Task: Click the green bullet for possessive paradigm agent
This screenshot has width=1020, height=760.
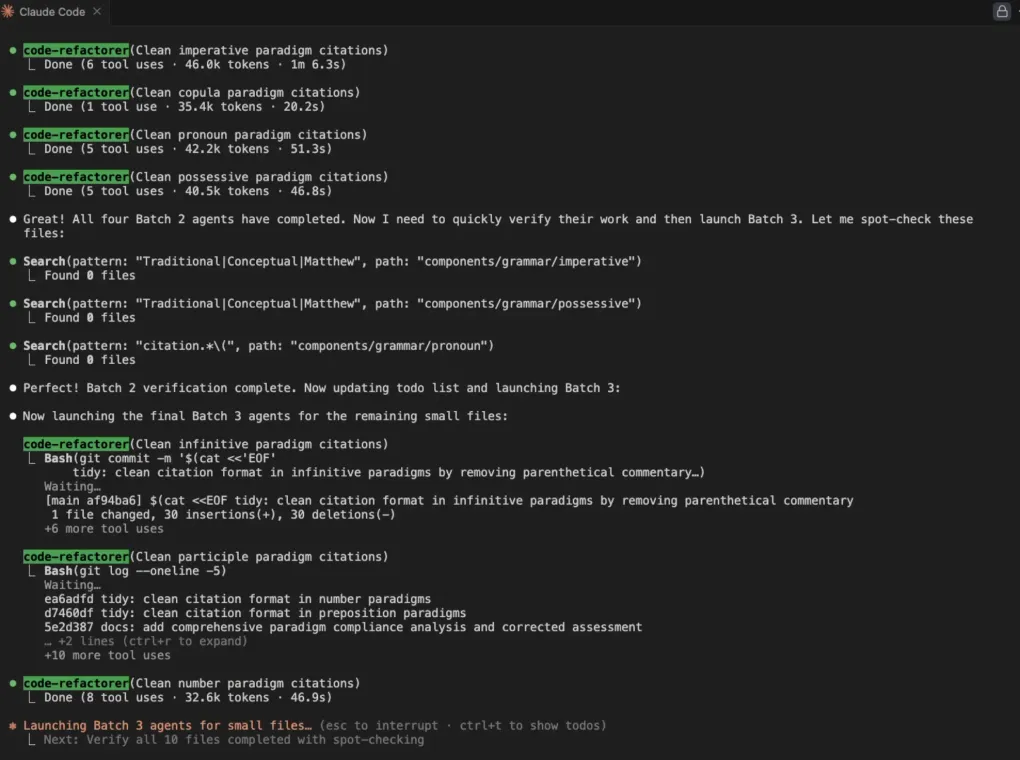Action: (x=12, y=177)
